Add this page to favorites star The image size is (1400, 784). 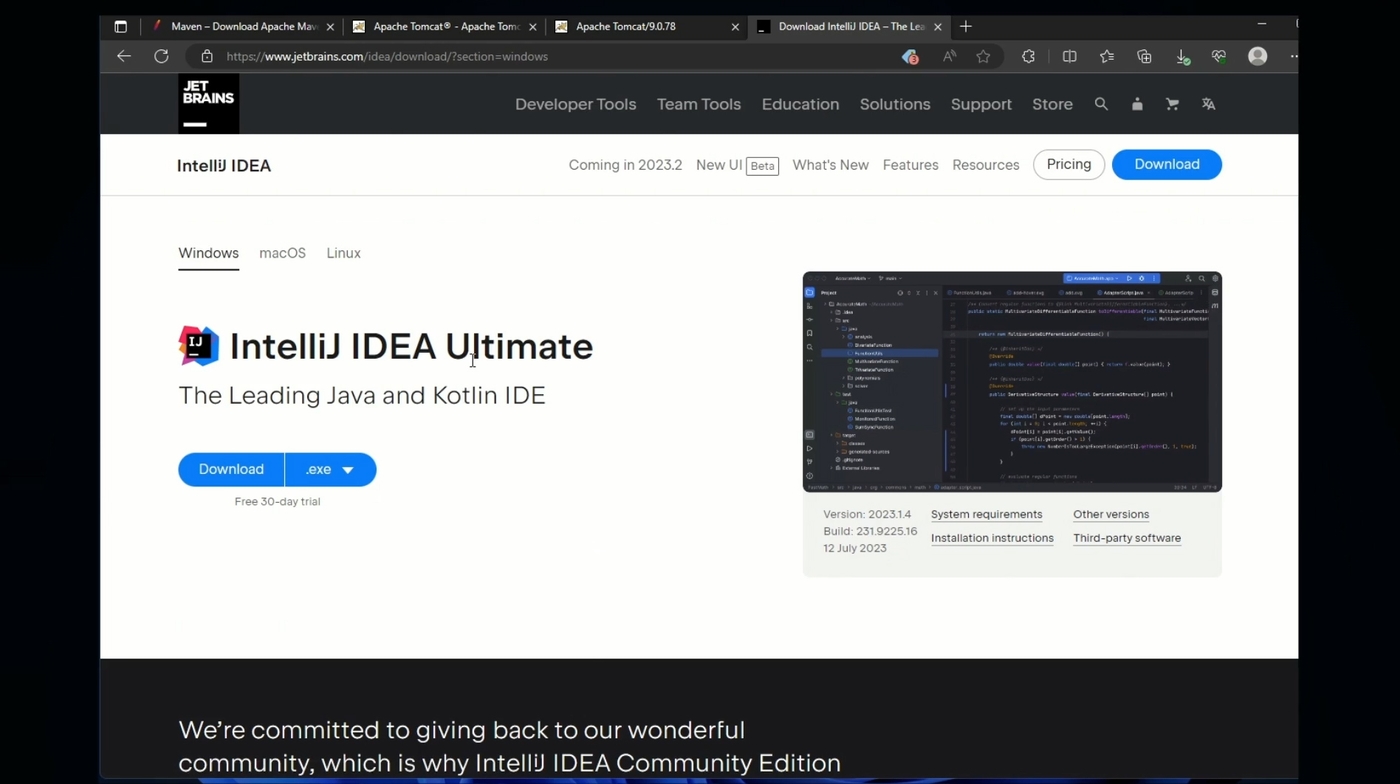click(983, 56)
